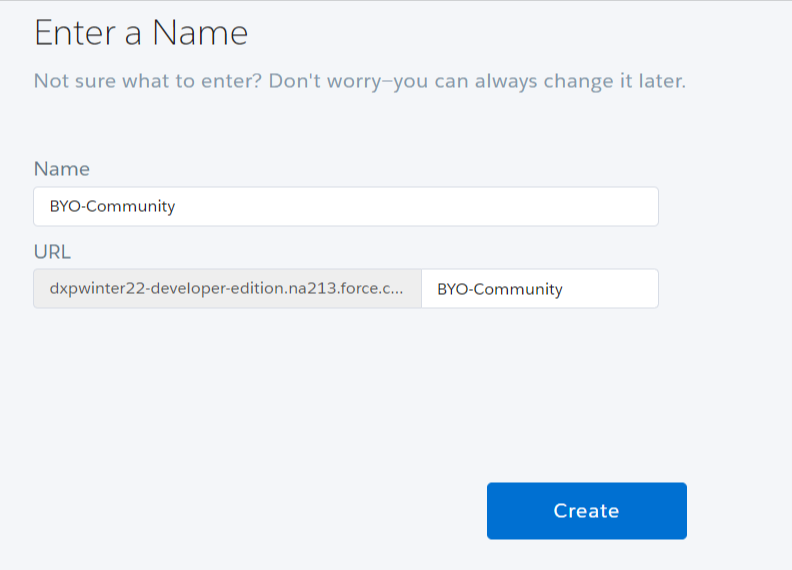Screen dimensions: 792x570
Task: Click the word 'Create' on the button
Action: click(586, 511)
